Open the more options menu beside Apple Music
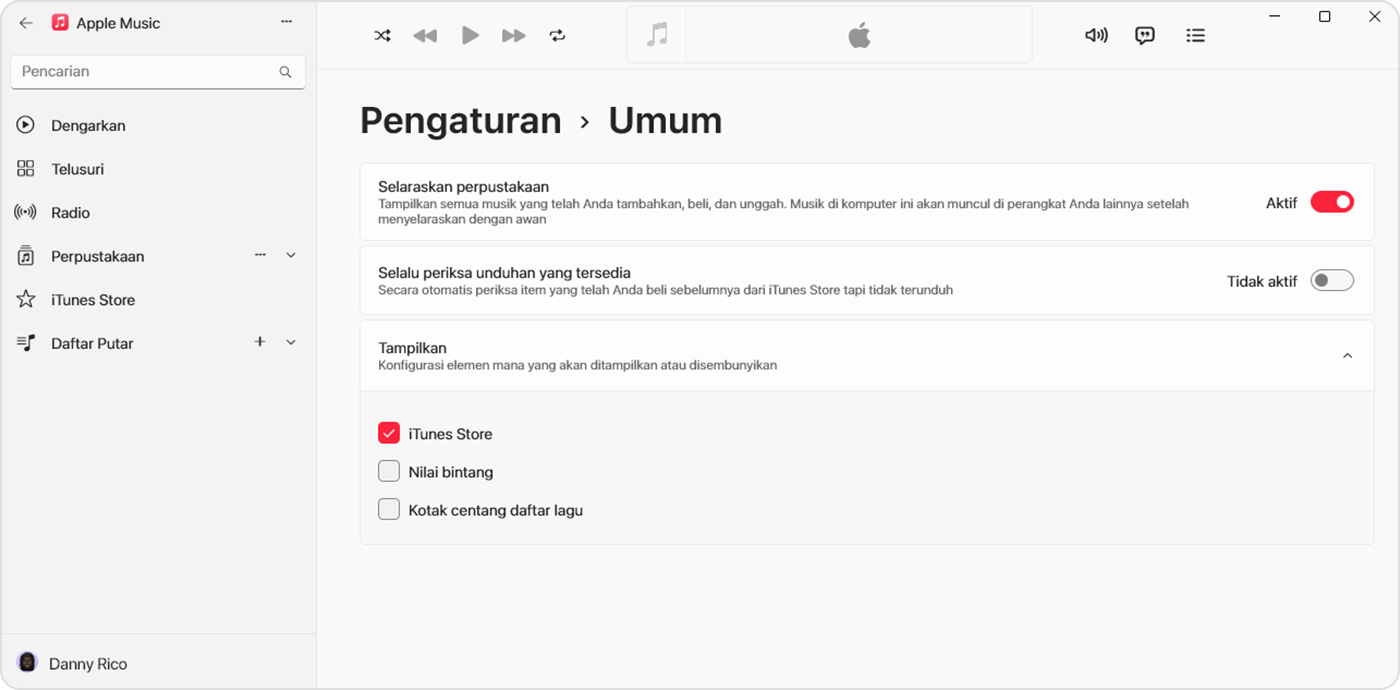Screen dimensions: 1400x690 click(287, 22)
